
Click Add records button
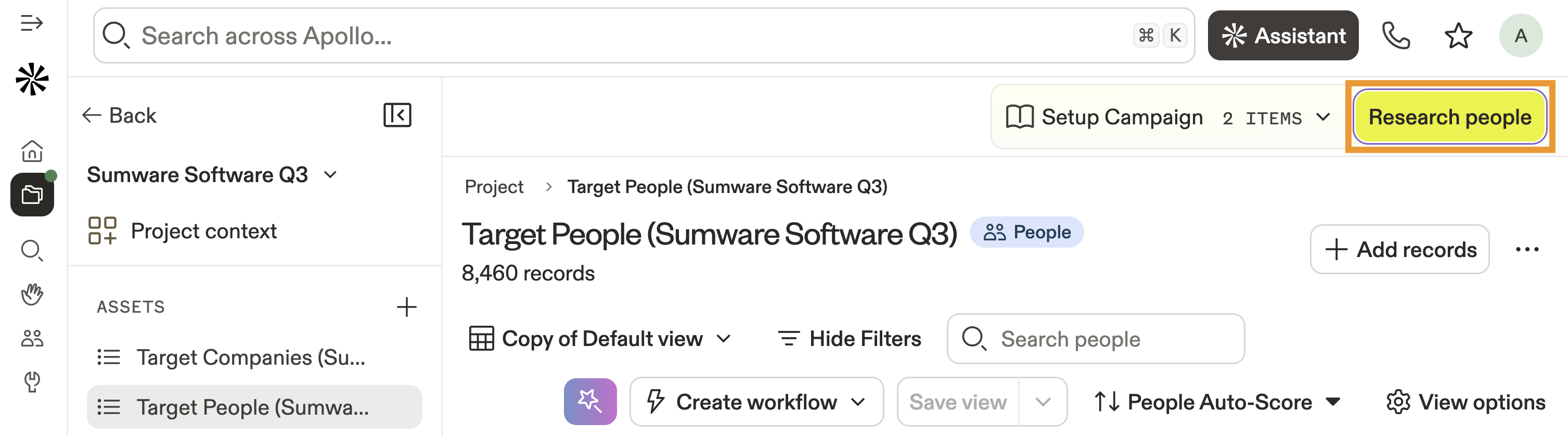[1399, 250]
